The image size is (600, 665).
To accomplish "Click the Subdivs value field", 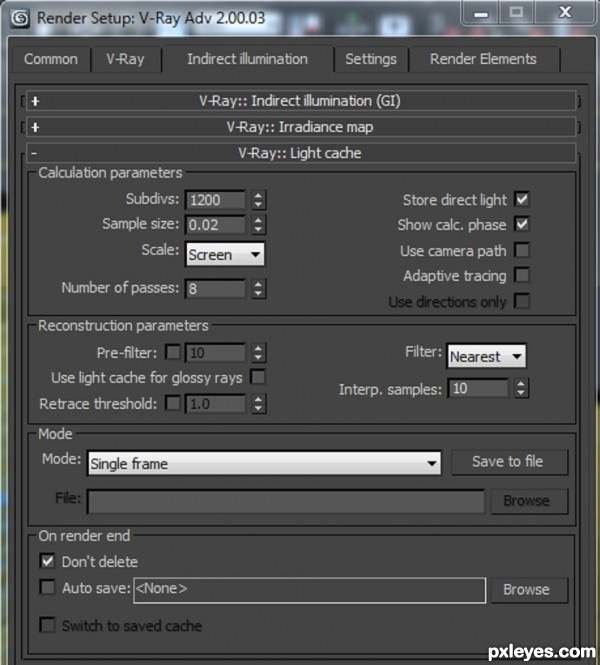I will [x=215, y=200].
